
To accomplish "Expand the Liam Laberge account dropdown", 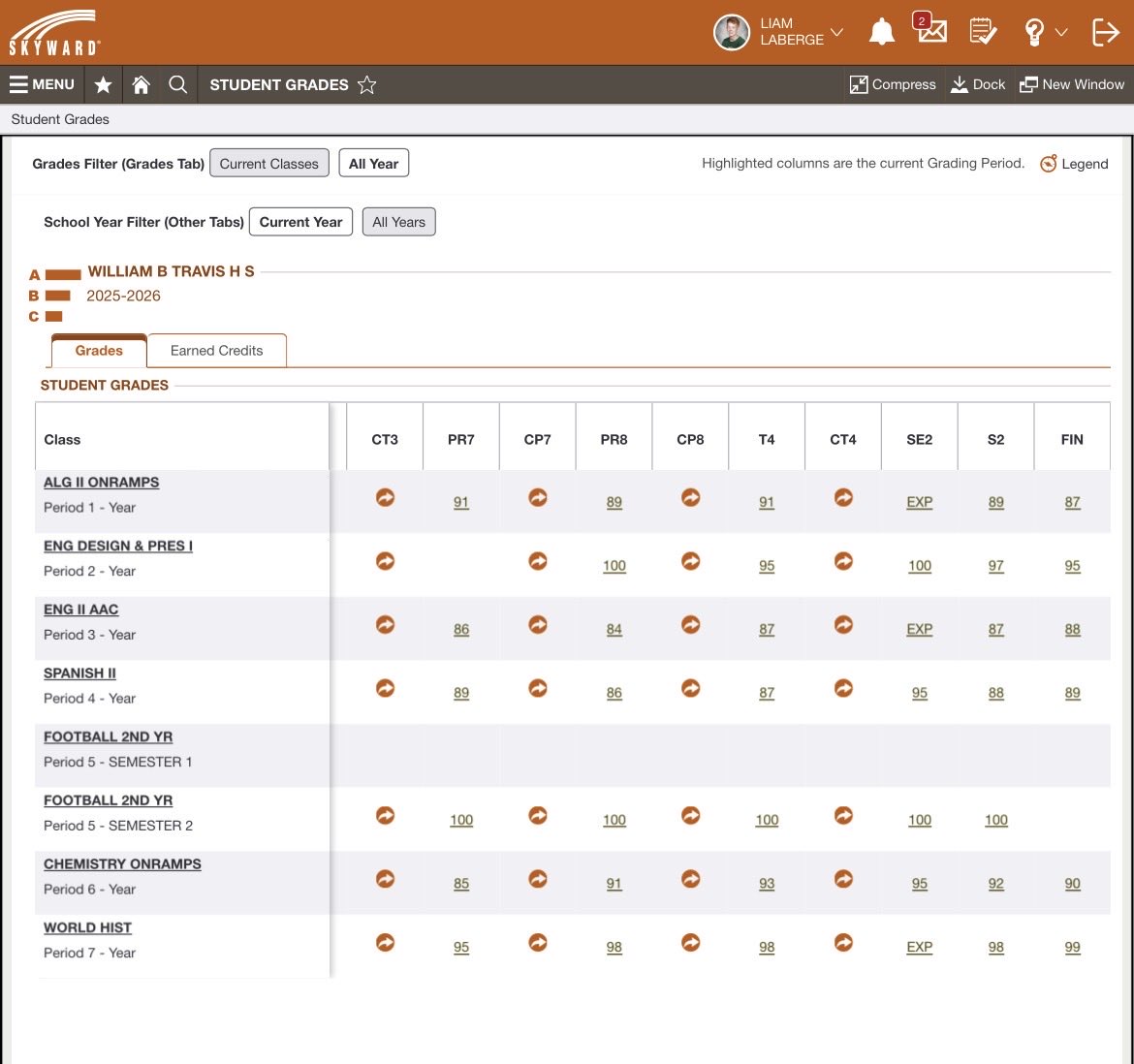I will pyautogui.click(x=836, y=32).
